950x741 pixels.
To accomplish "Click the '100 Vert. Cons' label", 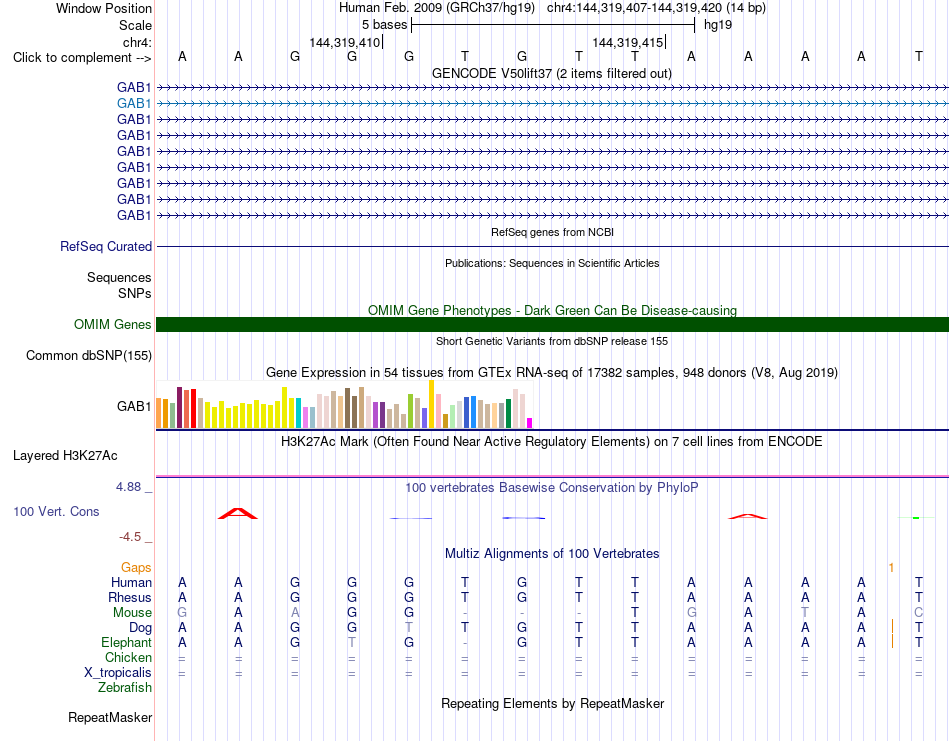I will pos(56,511).
